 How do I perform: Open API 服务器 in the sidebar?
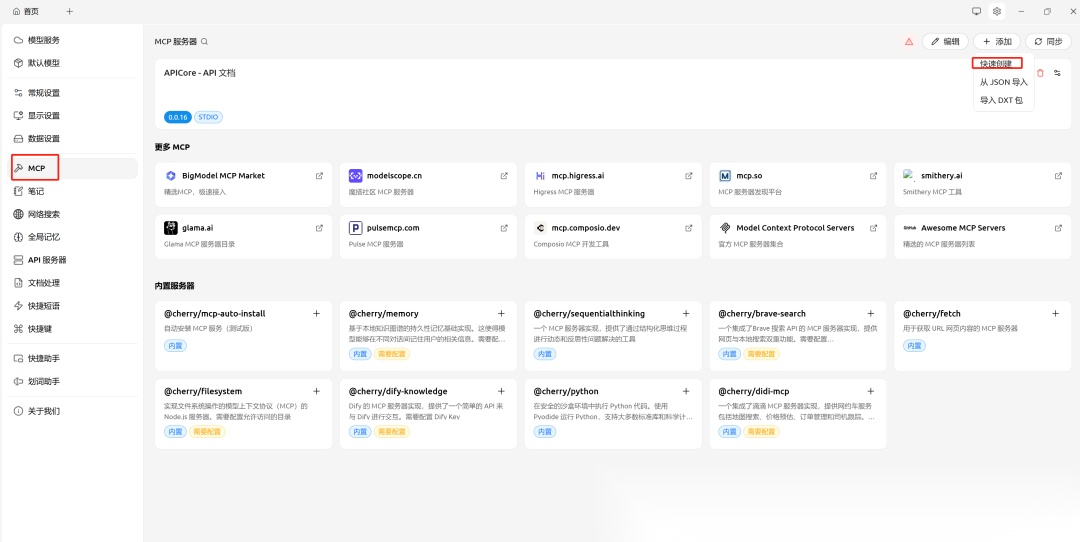[73, 260]
